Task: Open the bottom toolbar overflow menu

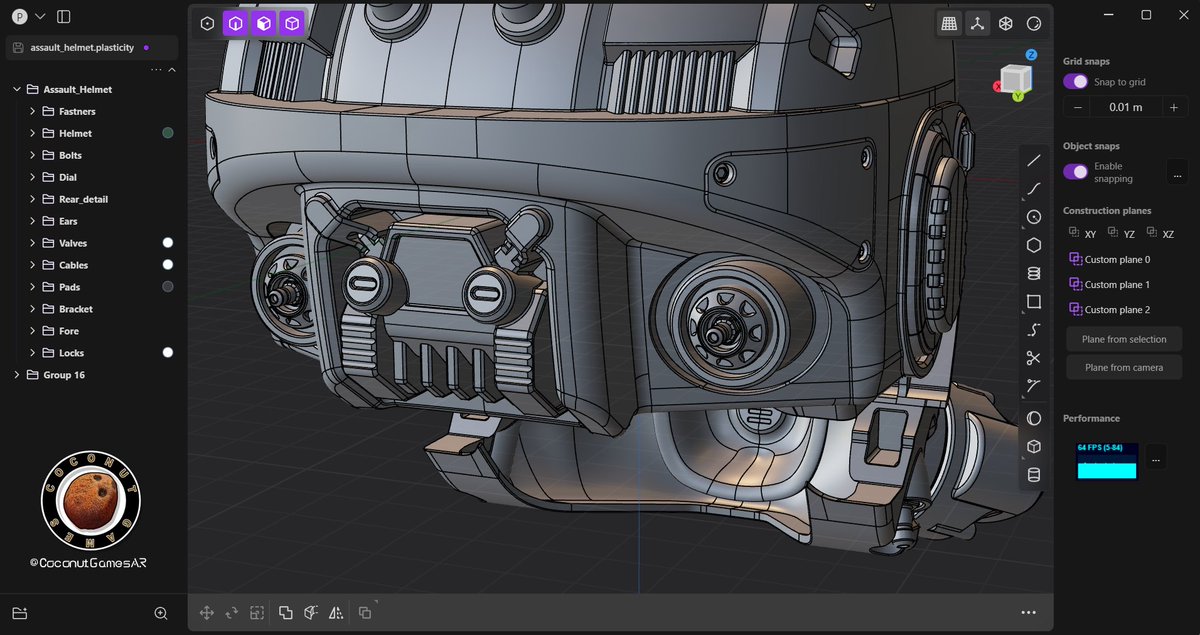Action: [x=1028, y=613]
